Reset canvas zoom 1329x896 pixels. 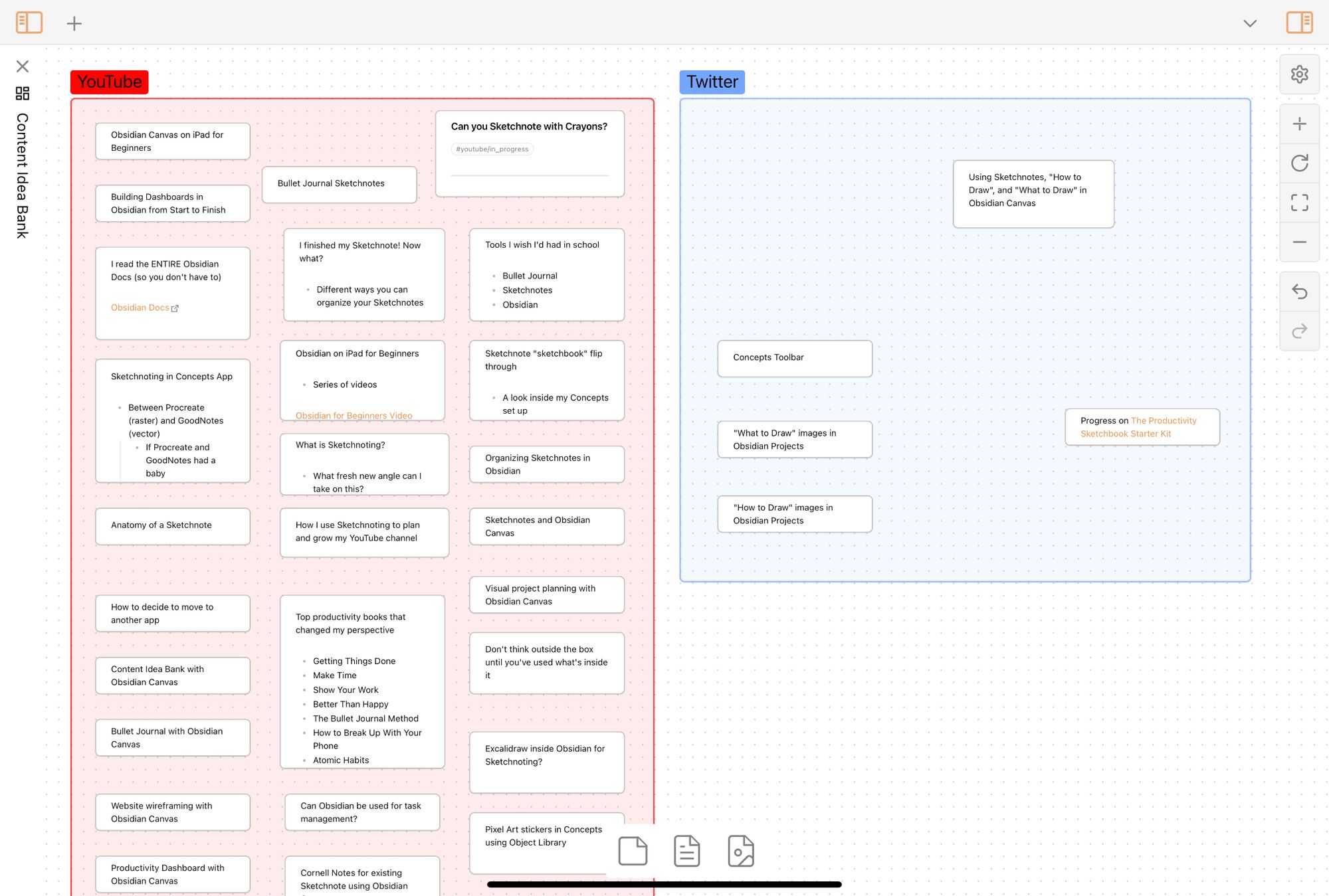click(x=1300, y=163)
